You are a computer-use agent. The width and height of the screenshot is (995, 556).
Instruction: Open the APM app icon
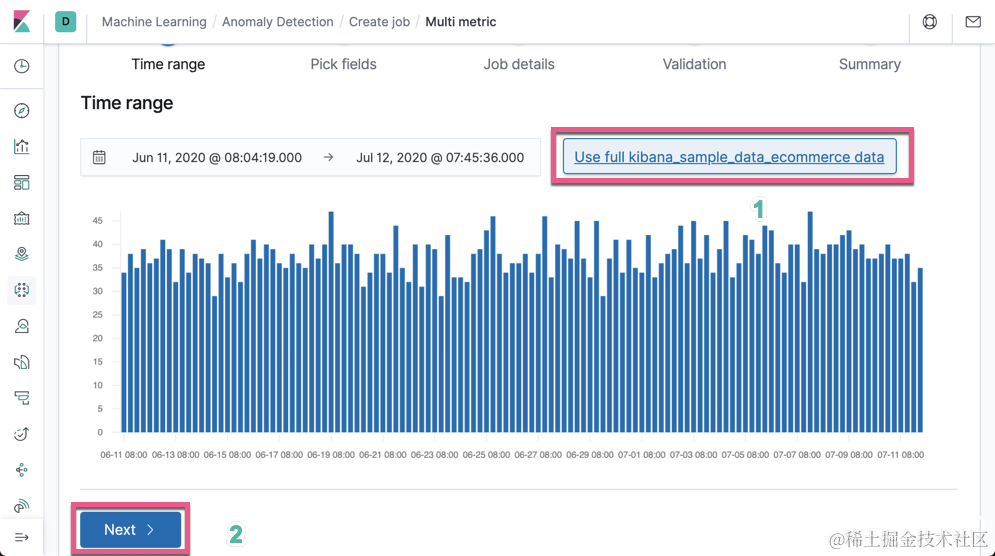tap(22, 398)
